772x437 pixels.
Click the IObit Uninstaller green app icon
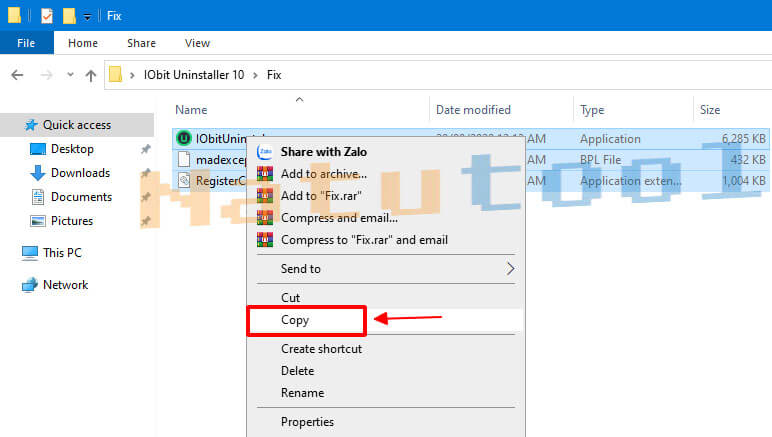(x=184, y=138)
